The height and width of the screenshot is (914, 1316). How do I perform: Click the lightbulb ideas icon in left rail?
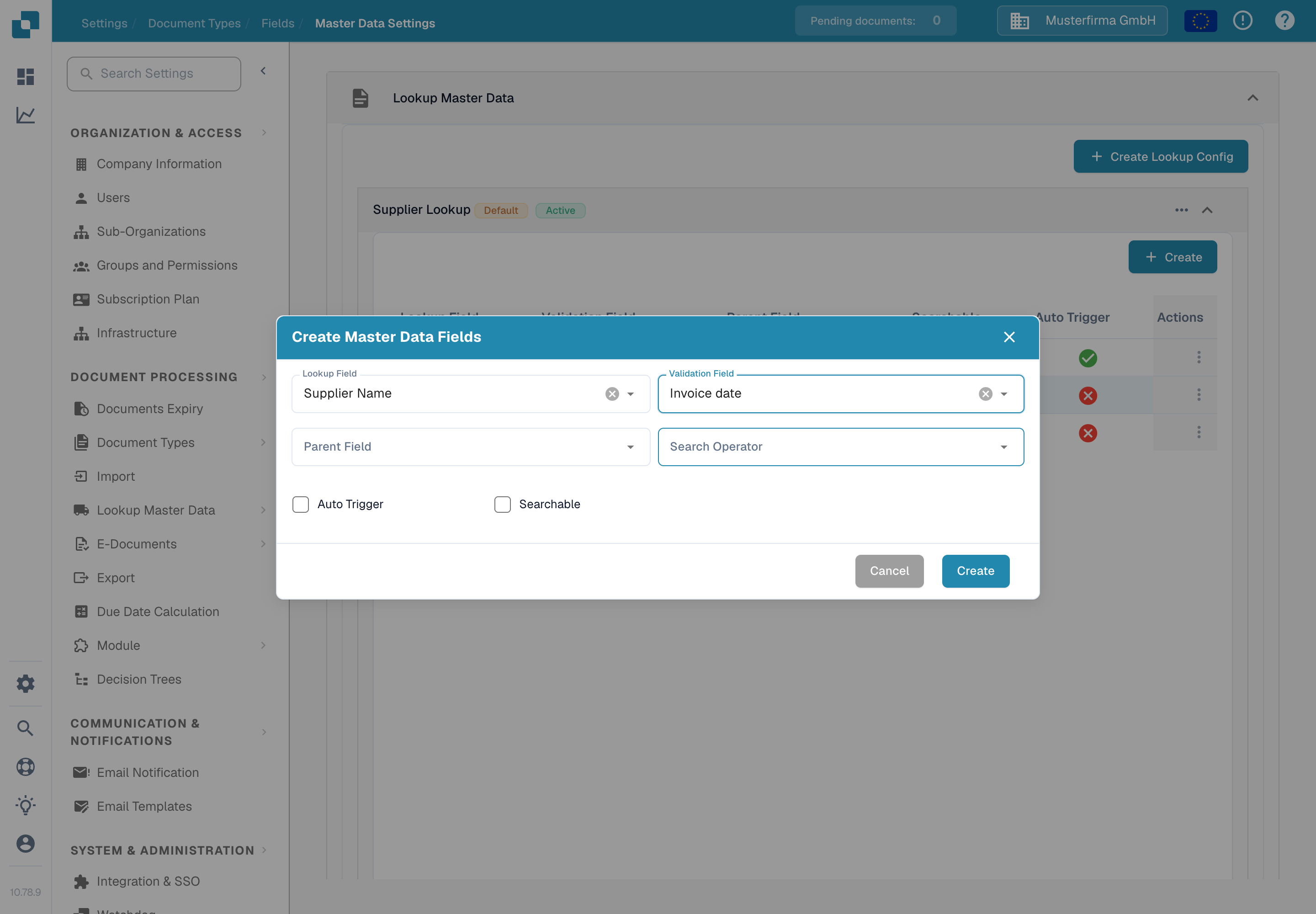tap(25, 805)
